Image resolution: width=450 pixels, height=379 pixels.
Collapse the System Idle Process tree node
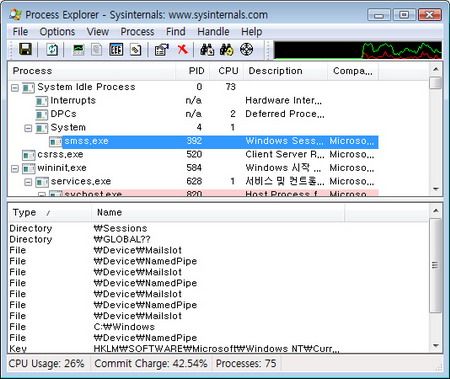[15, 88]
